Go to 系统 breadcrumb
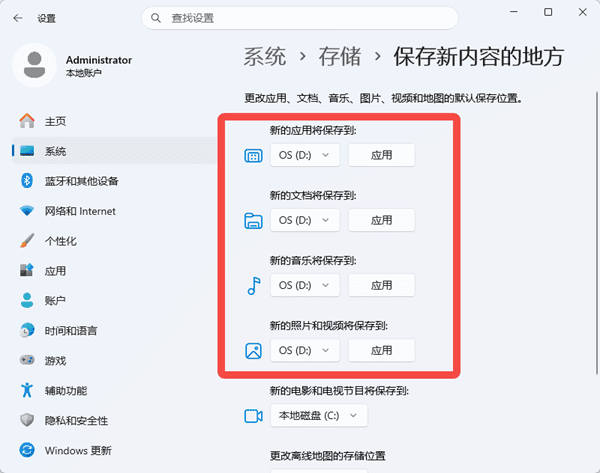The width and height of the screenshot is (600, 473). 265,57
